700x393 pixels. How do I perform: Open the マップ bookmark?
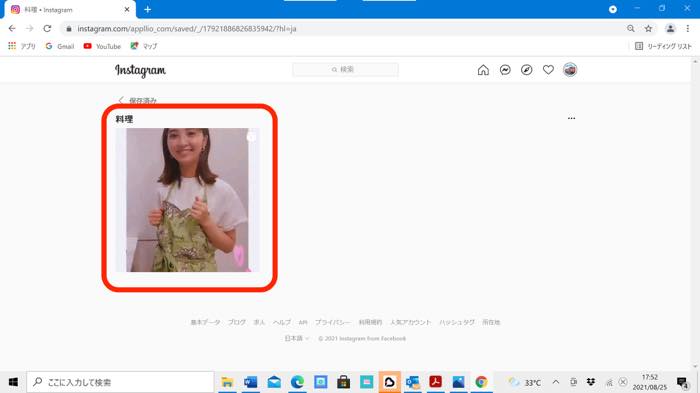(144, 46)
